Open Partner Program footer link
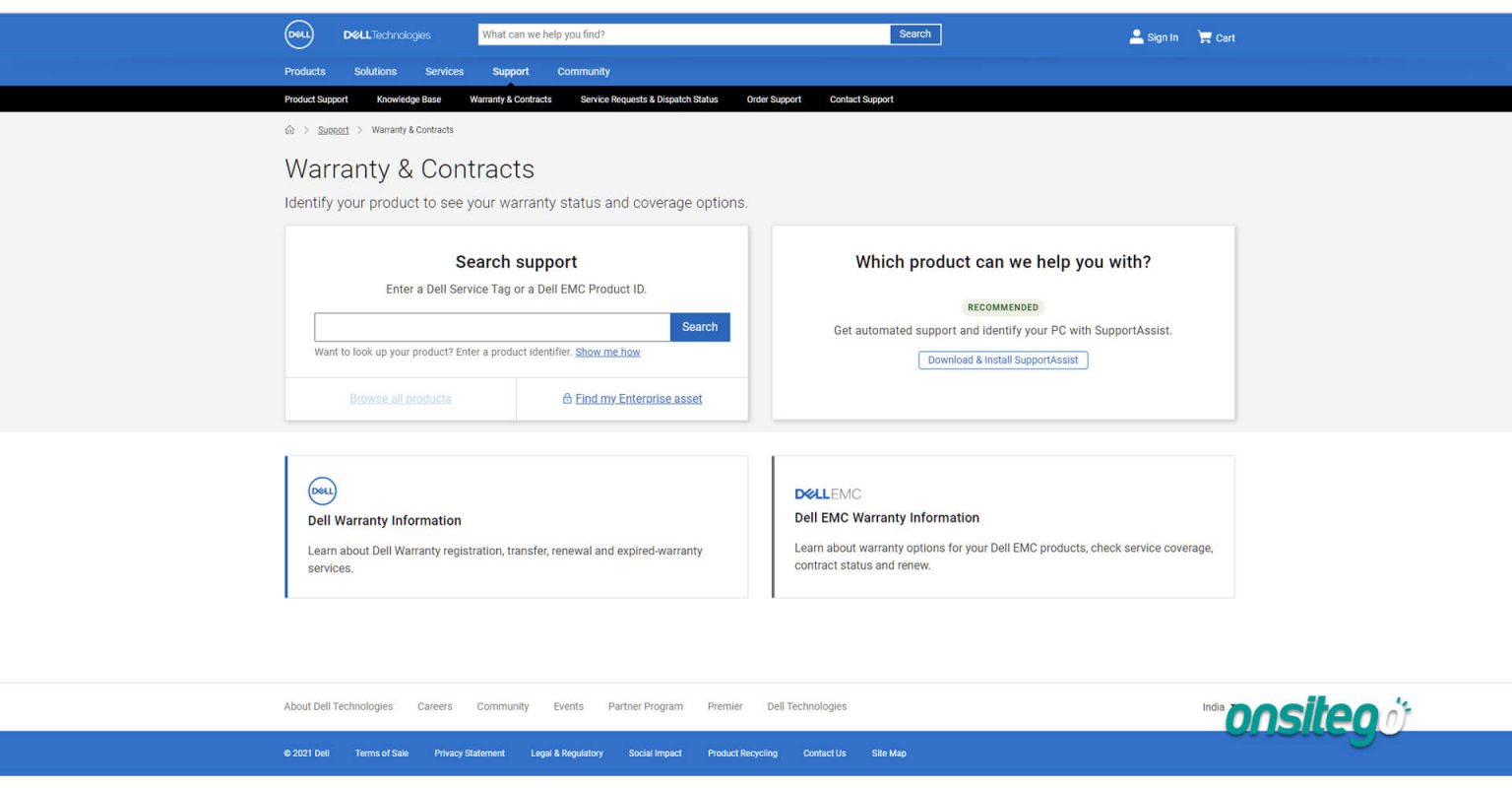The image size is (1512, 788). [646, 707]
